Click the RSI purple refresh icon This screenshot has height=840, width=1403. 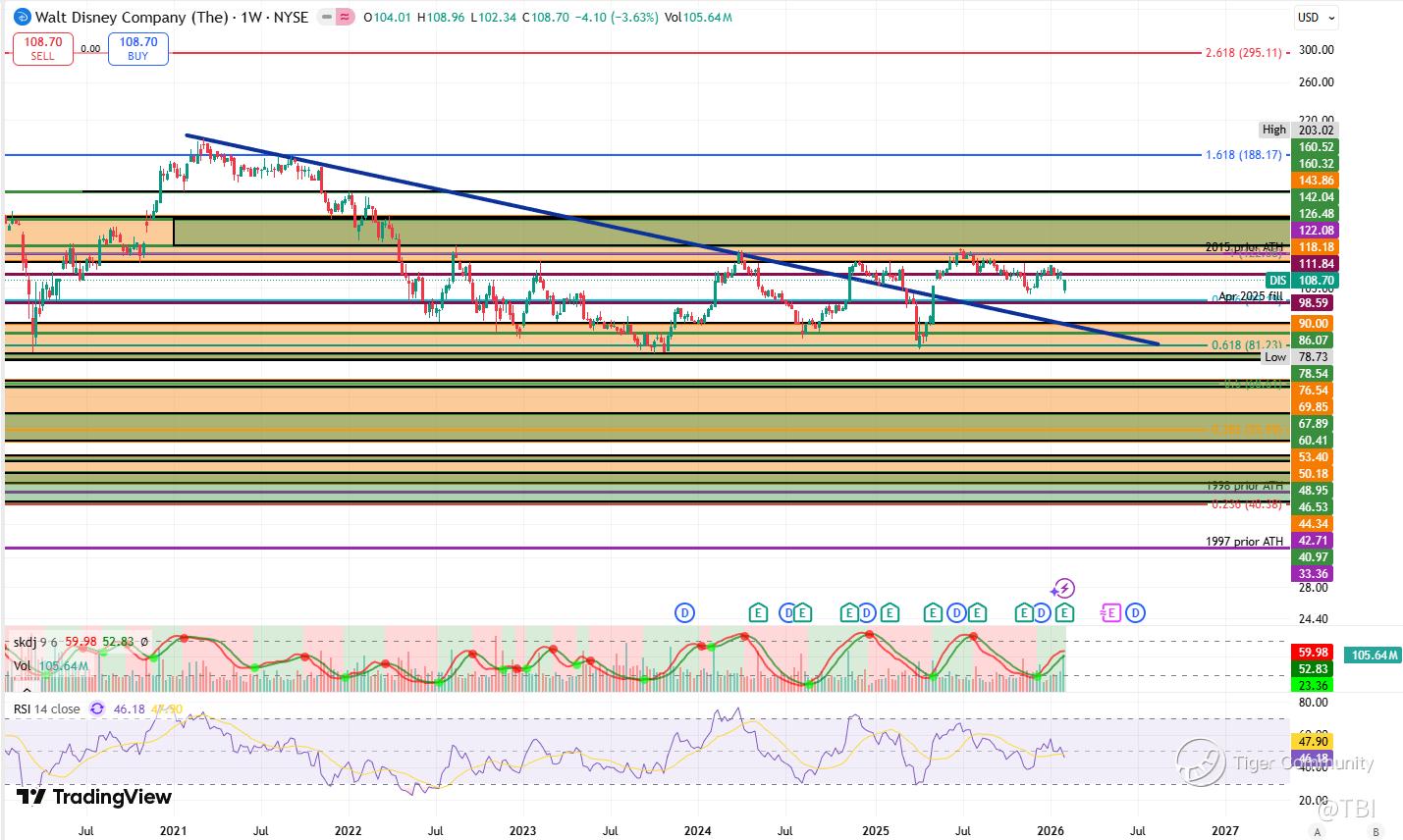97,709
